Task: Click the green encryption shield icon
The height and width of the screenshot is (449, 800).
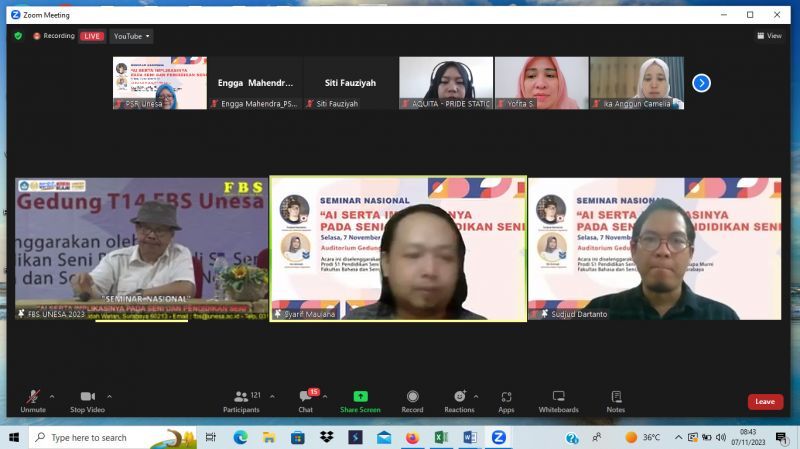Action: [x=18, y=36]
